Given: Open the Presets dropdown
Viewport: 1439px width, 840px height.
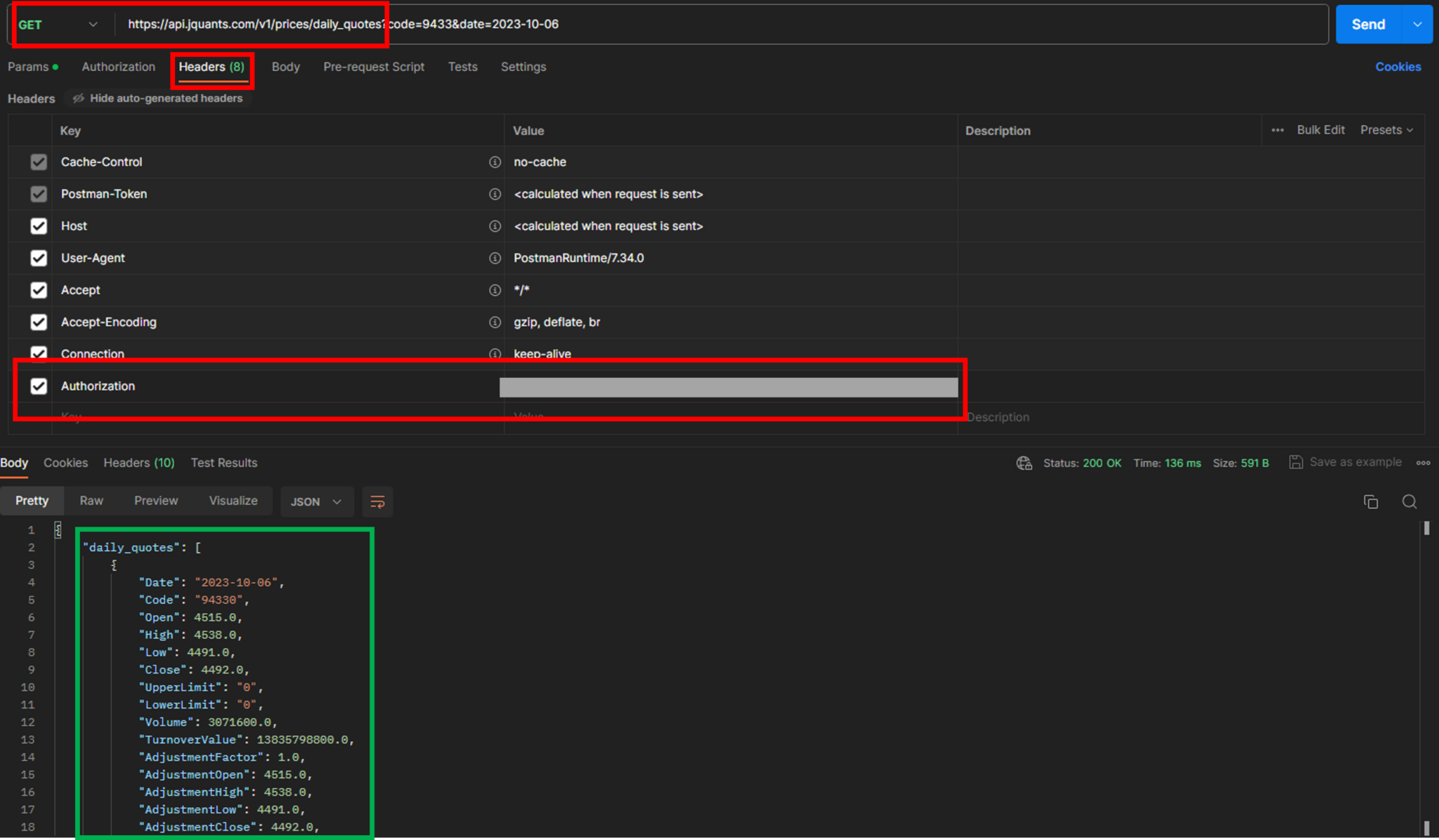Looking at the screenshot, I should coord(1386,130).
